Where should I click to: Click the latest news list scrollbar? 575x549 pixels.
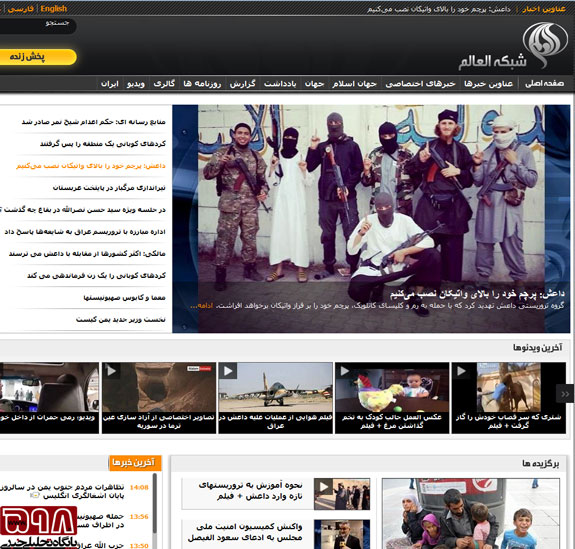tap(155, 503)
